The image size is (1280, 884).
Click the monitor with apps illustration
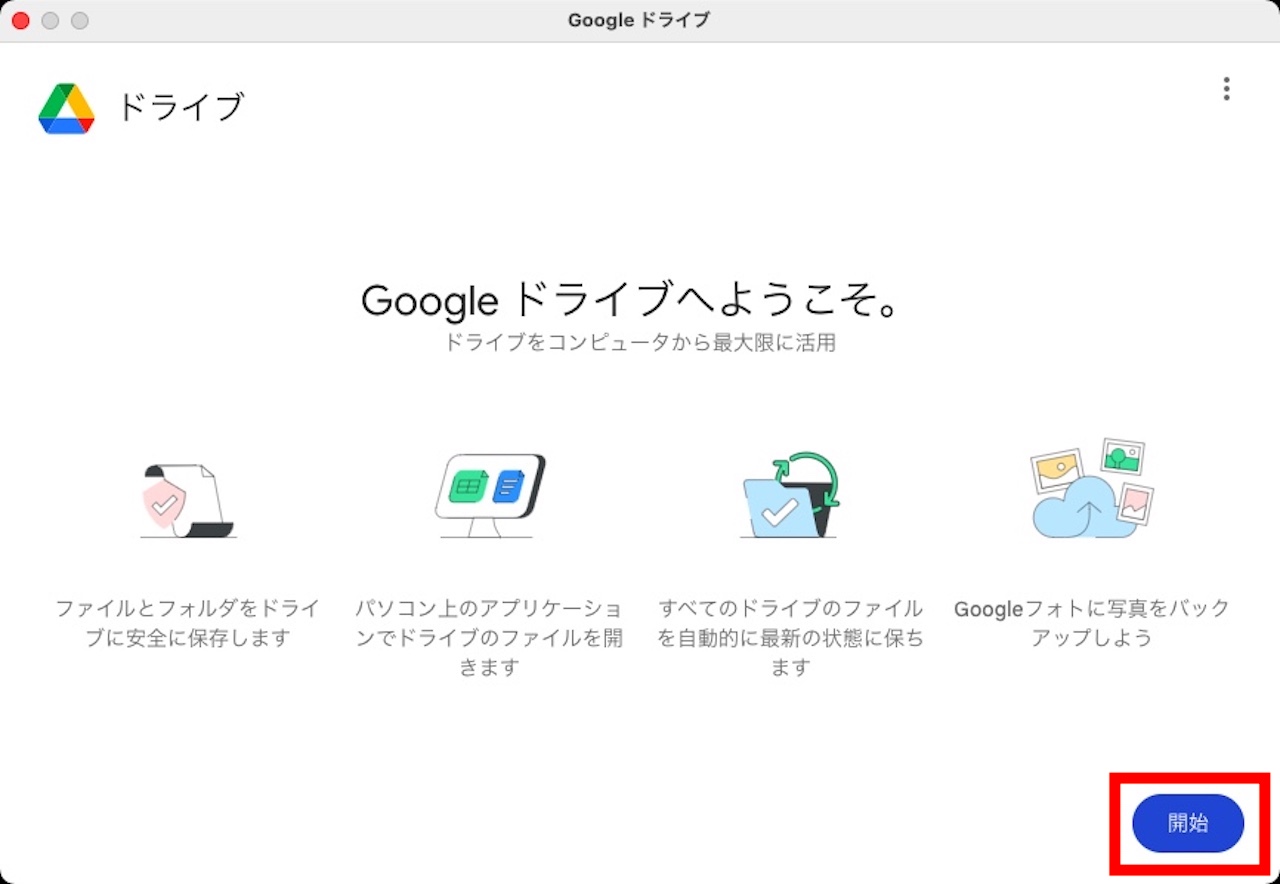pyautogui.click(x=489, y=497)
